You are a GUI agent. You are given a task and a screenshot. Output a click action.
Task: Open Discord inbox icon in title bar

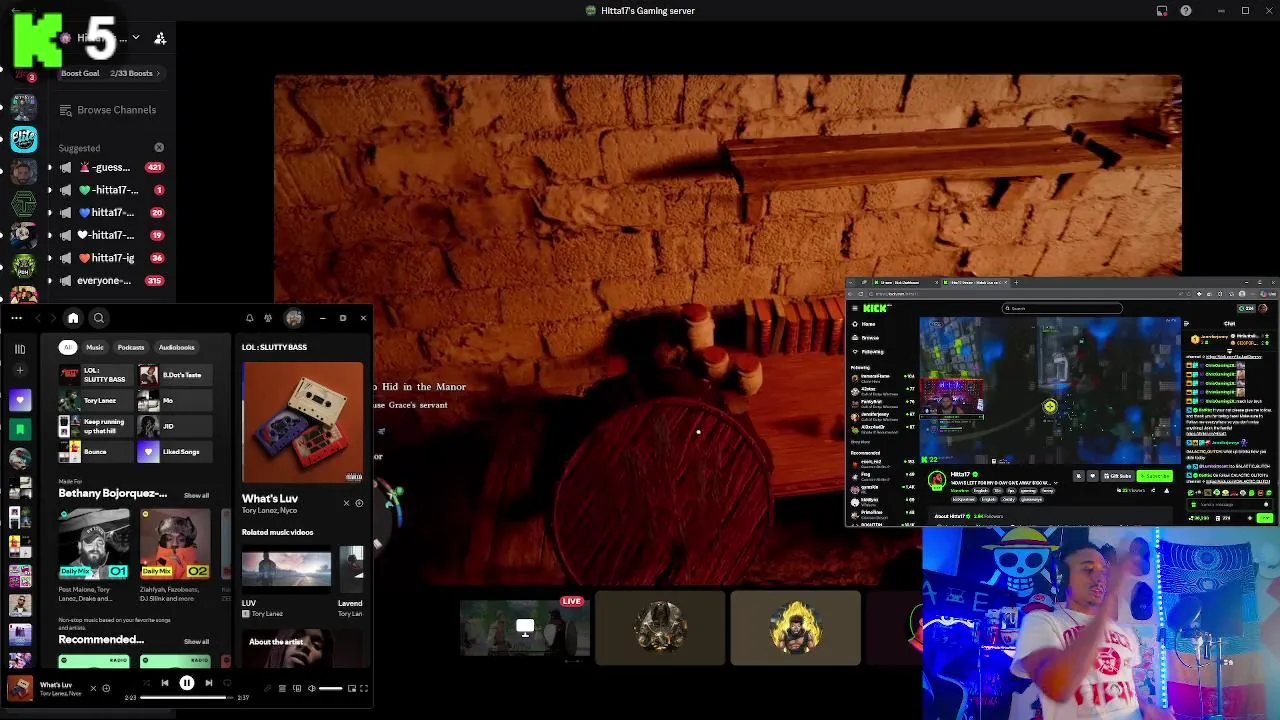point(1162,11)
